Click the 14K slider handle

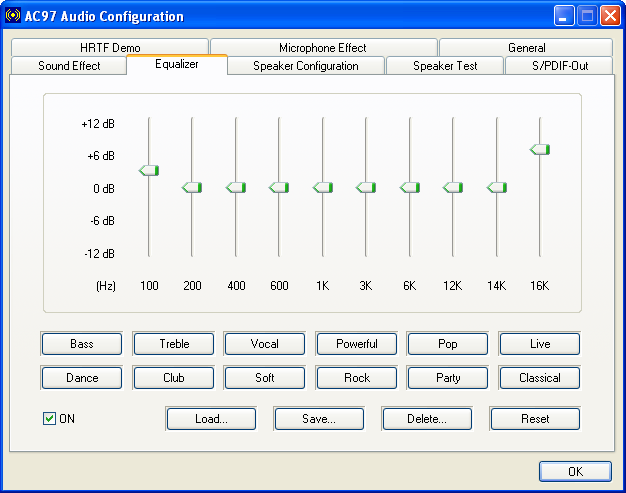point(497,188)
